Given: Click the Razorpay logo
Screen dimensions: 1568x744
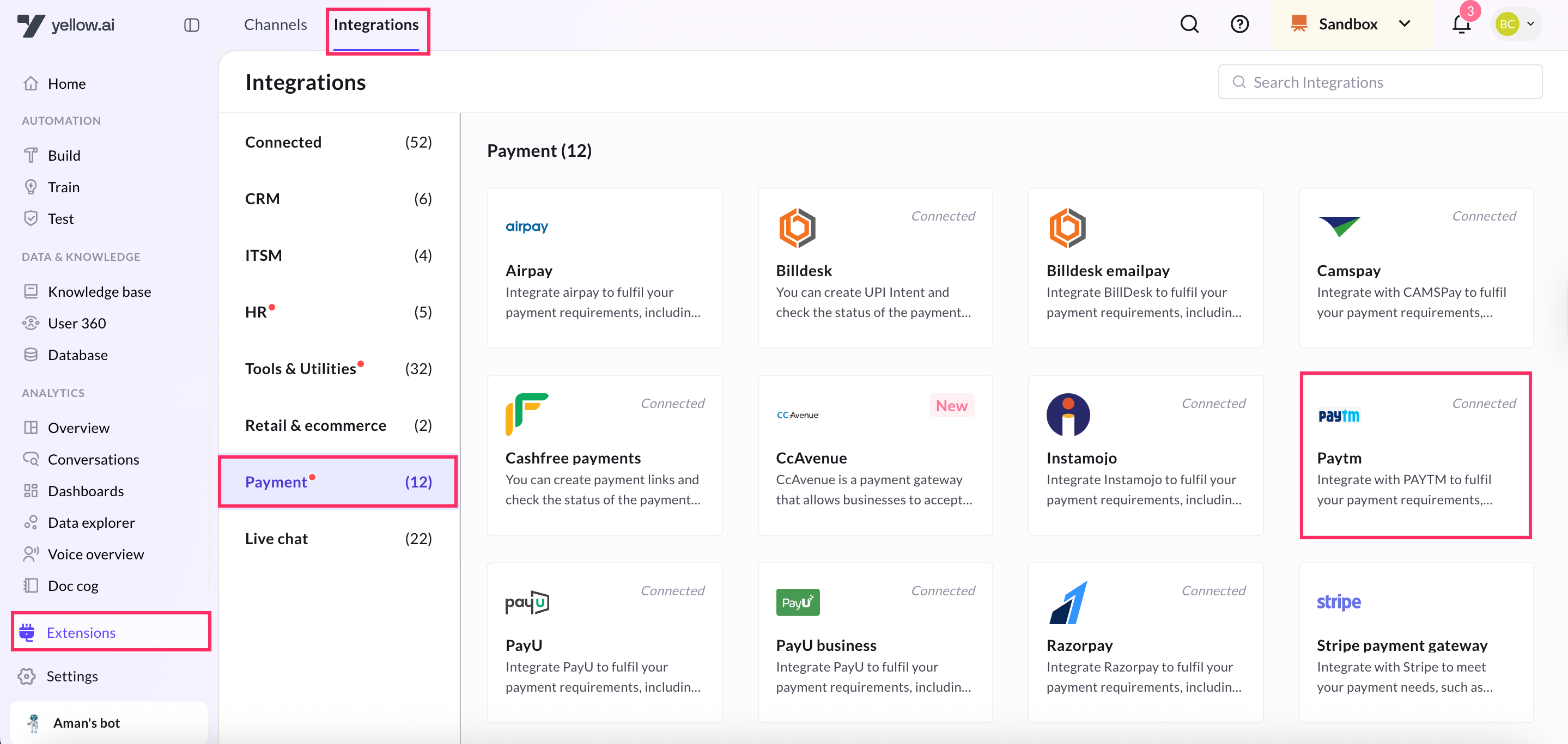Looking at the screenshot, I should (x=1068, y=602).
